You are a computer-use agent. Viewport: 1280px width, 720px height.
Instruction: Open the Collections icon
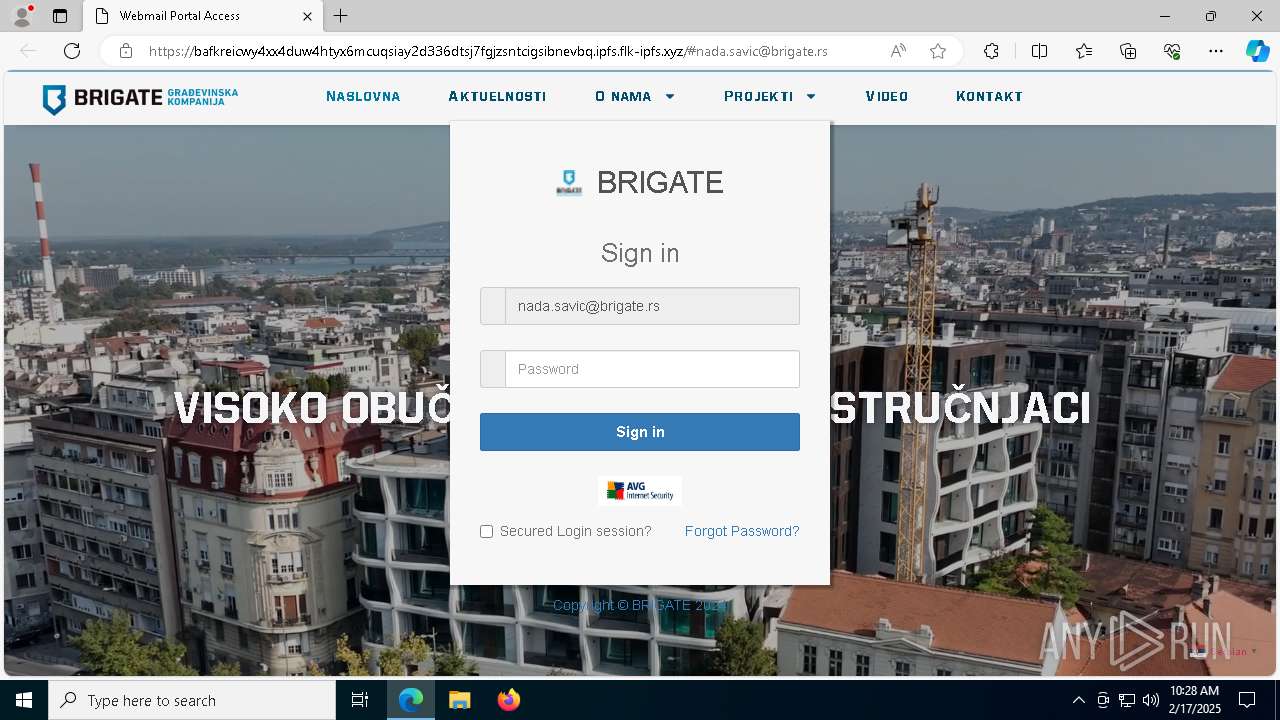1128,51
